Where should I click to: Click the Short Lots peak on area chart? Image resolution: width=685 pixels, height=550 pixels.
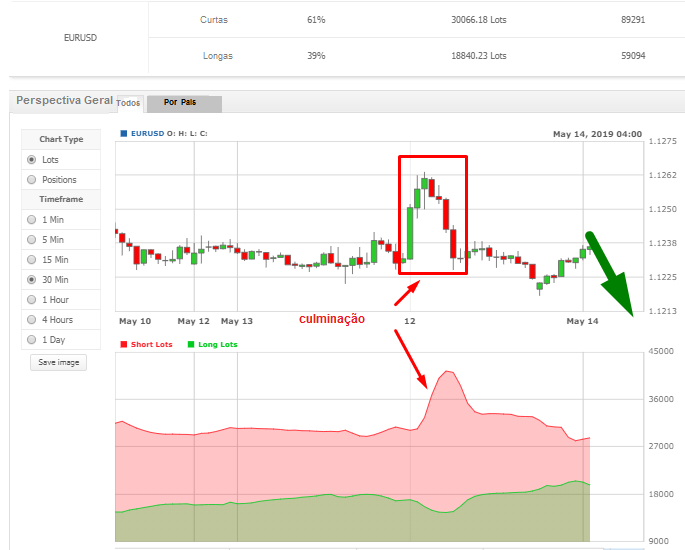447,372
